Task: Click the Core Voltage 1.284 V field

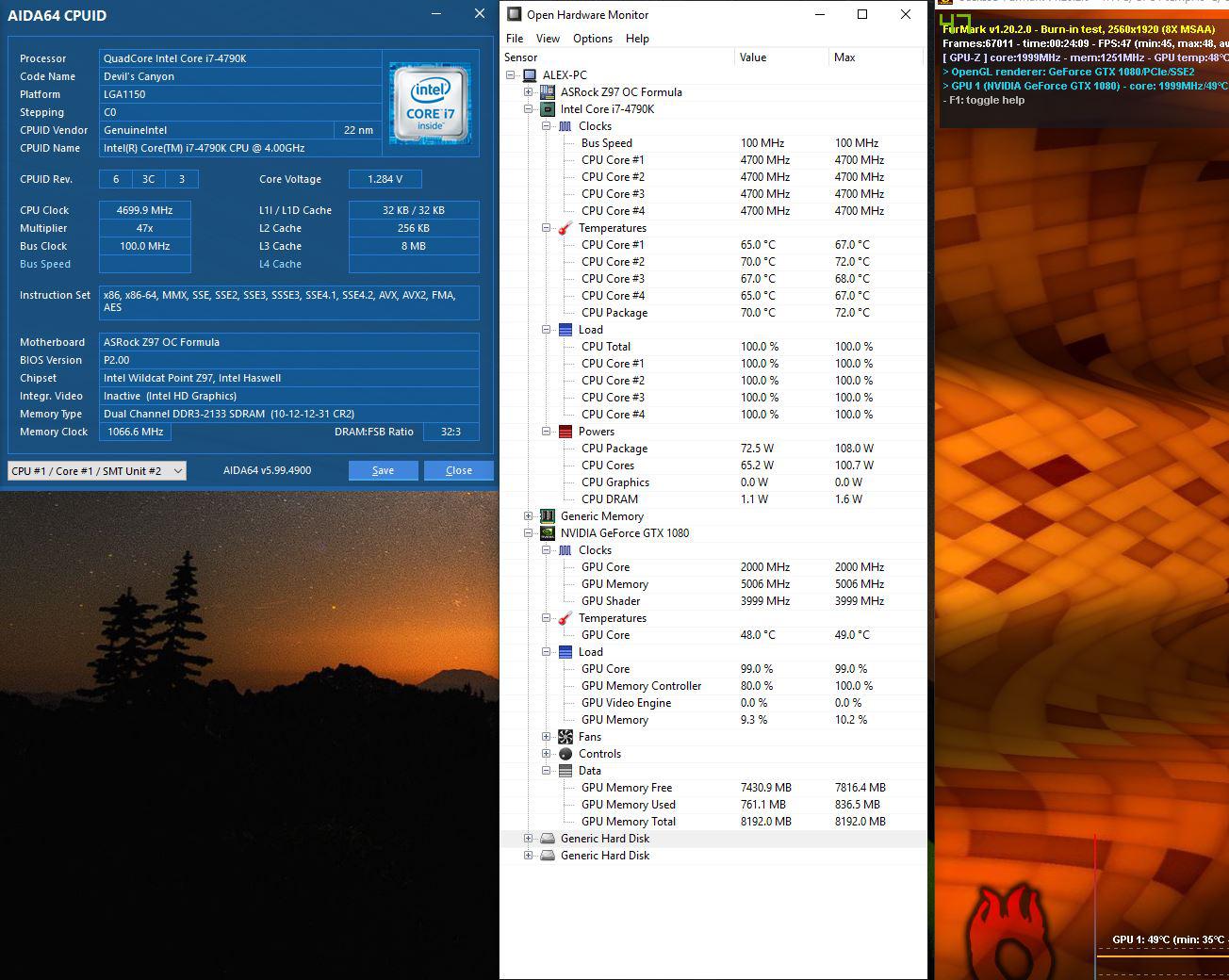Action: [385, 179]
